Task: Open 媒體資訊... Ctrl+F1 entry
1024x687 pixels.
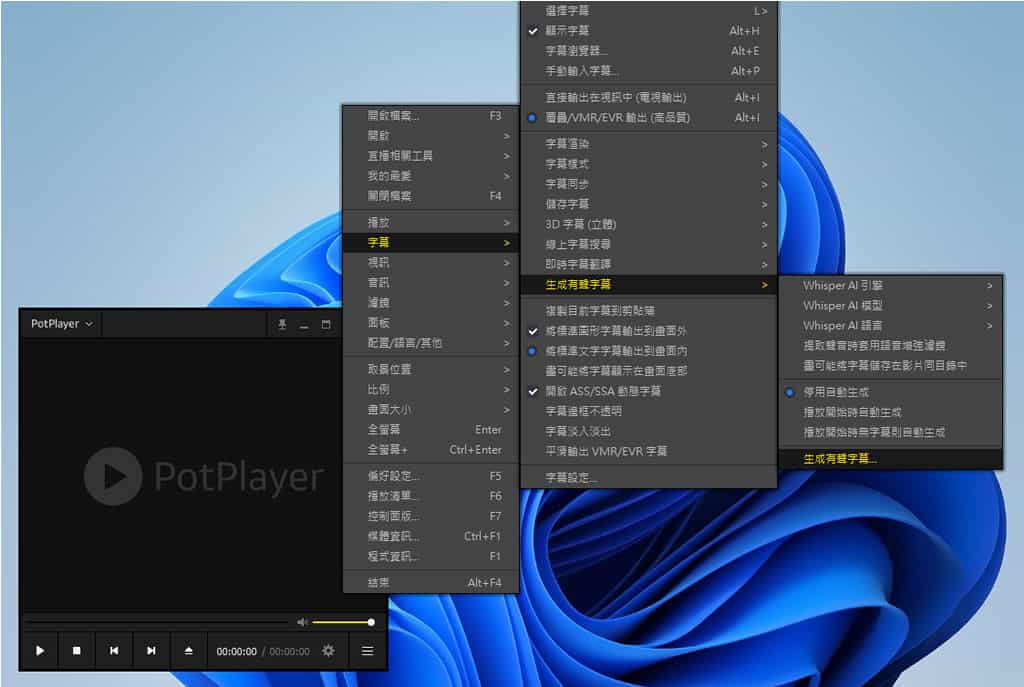Action: pos(430,536)
